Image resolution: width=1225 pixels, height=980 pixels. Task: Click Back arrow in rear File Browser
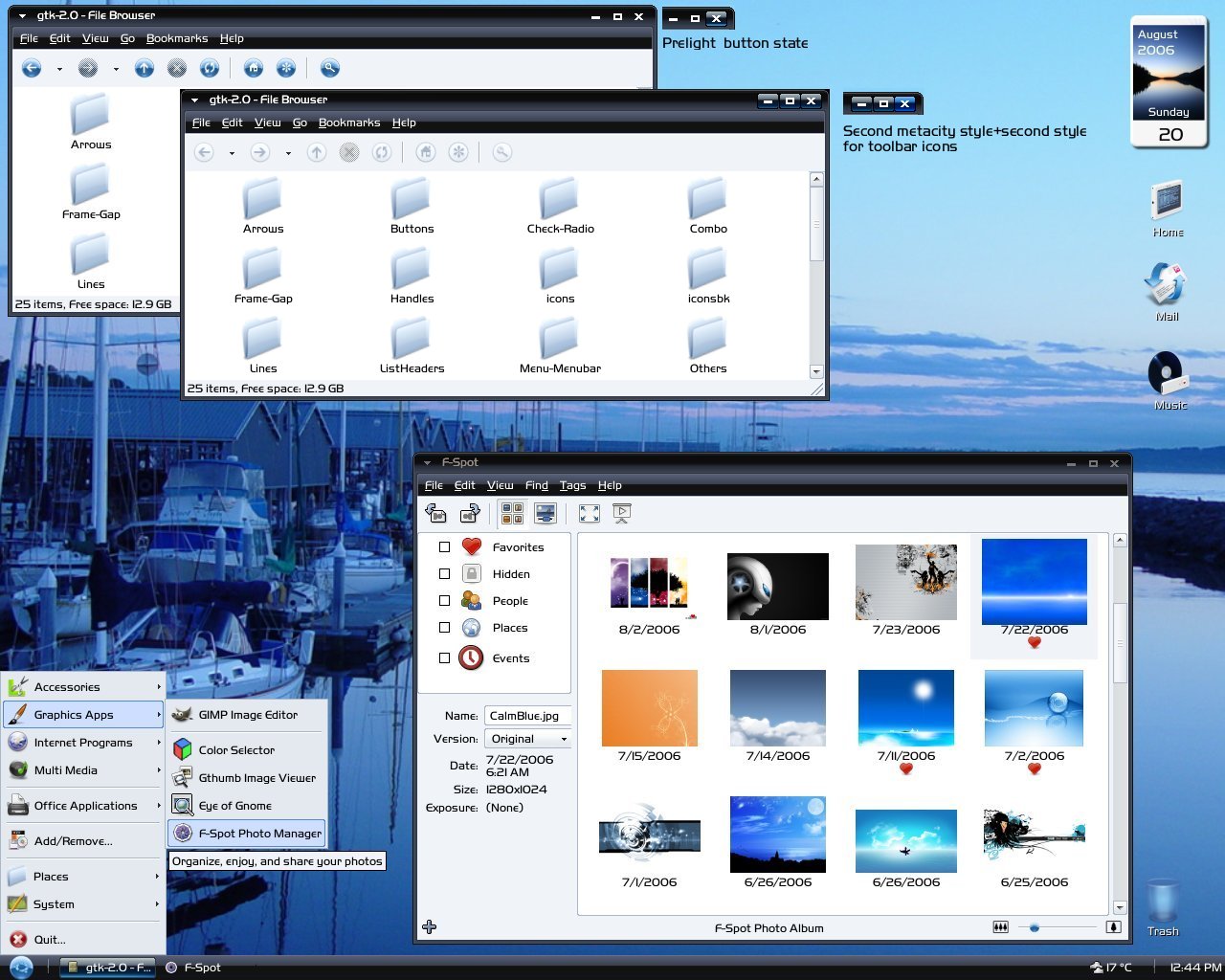tap(32, 68)
